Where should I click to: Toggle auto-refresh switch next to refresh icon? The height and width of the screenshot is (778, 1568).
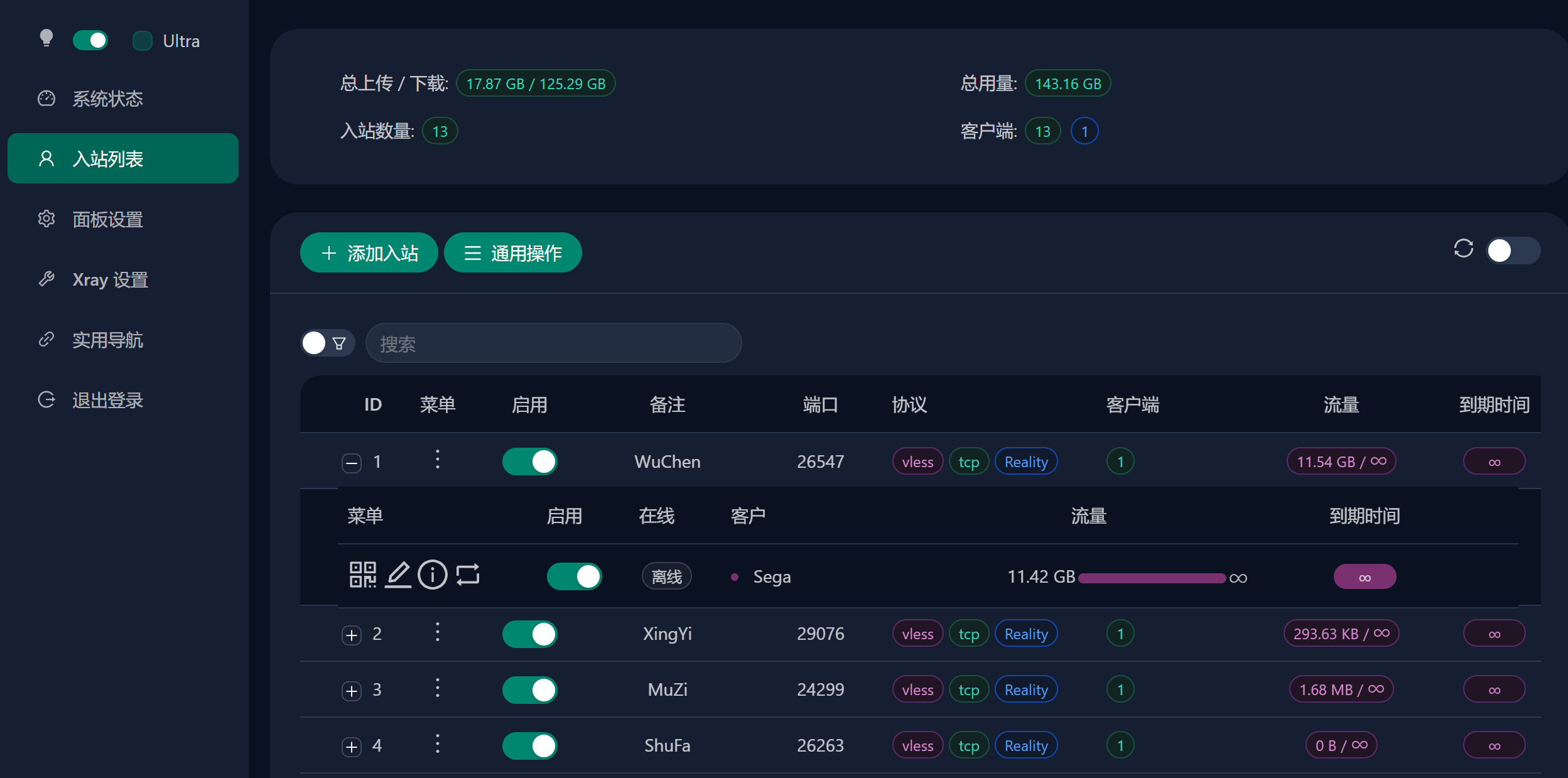point(1512,251)
